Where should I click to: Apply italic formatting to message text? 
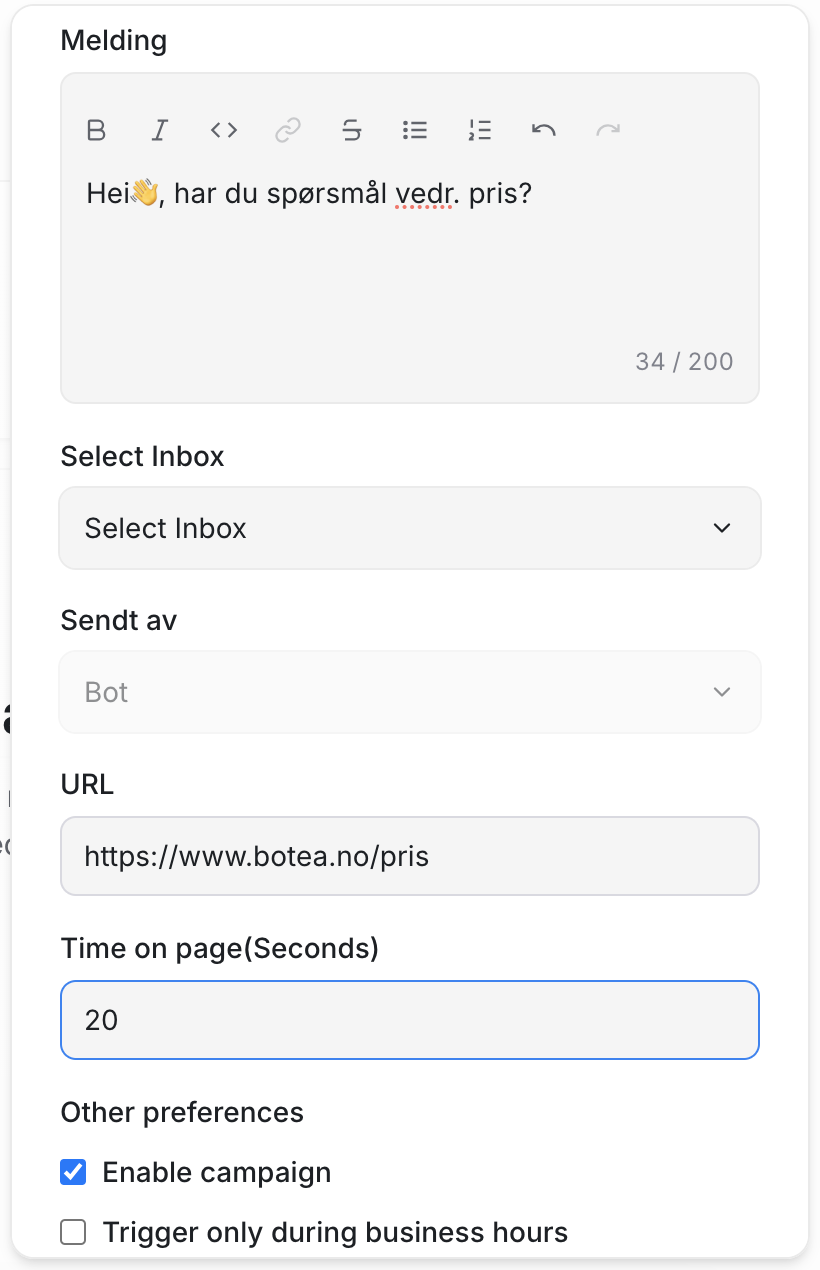159,130
